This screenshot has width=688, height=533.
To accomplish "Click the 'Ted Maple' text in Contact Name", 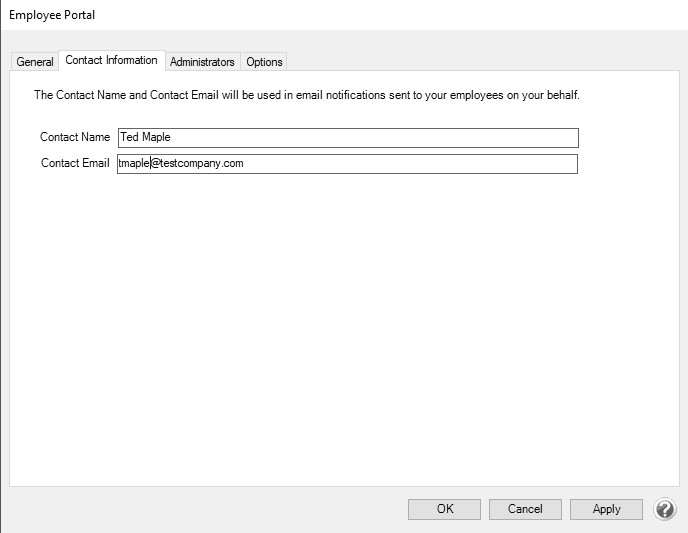I will point(145,137).
